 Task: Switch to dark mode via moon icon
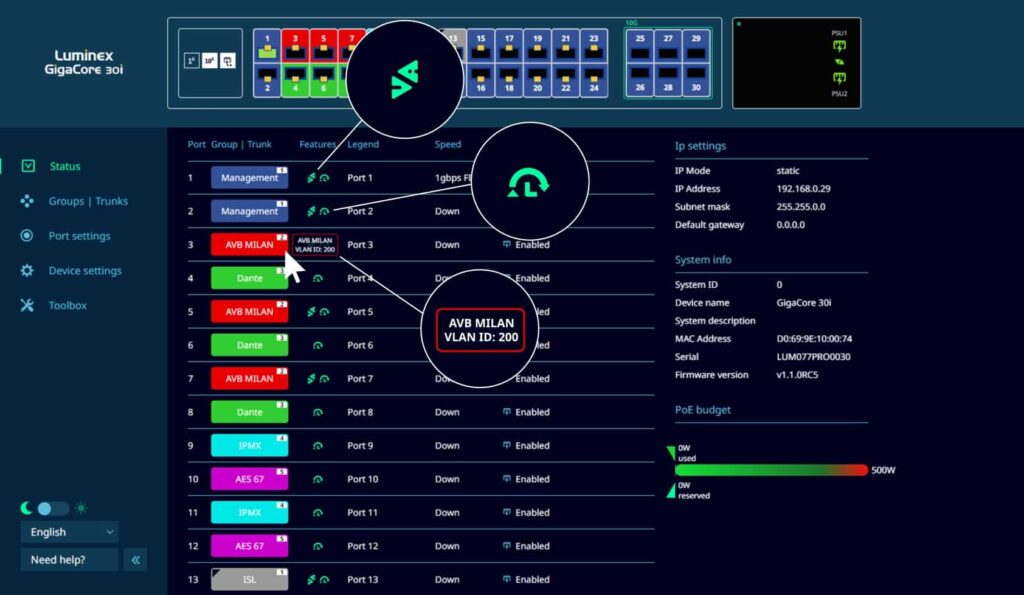[27, 508]
